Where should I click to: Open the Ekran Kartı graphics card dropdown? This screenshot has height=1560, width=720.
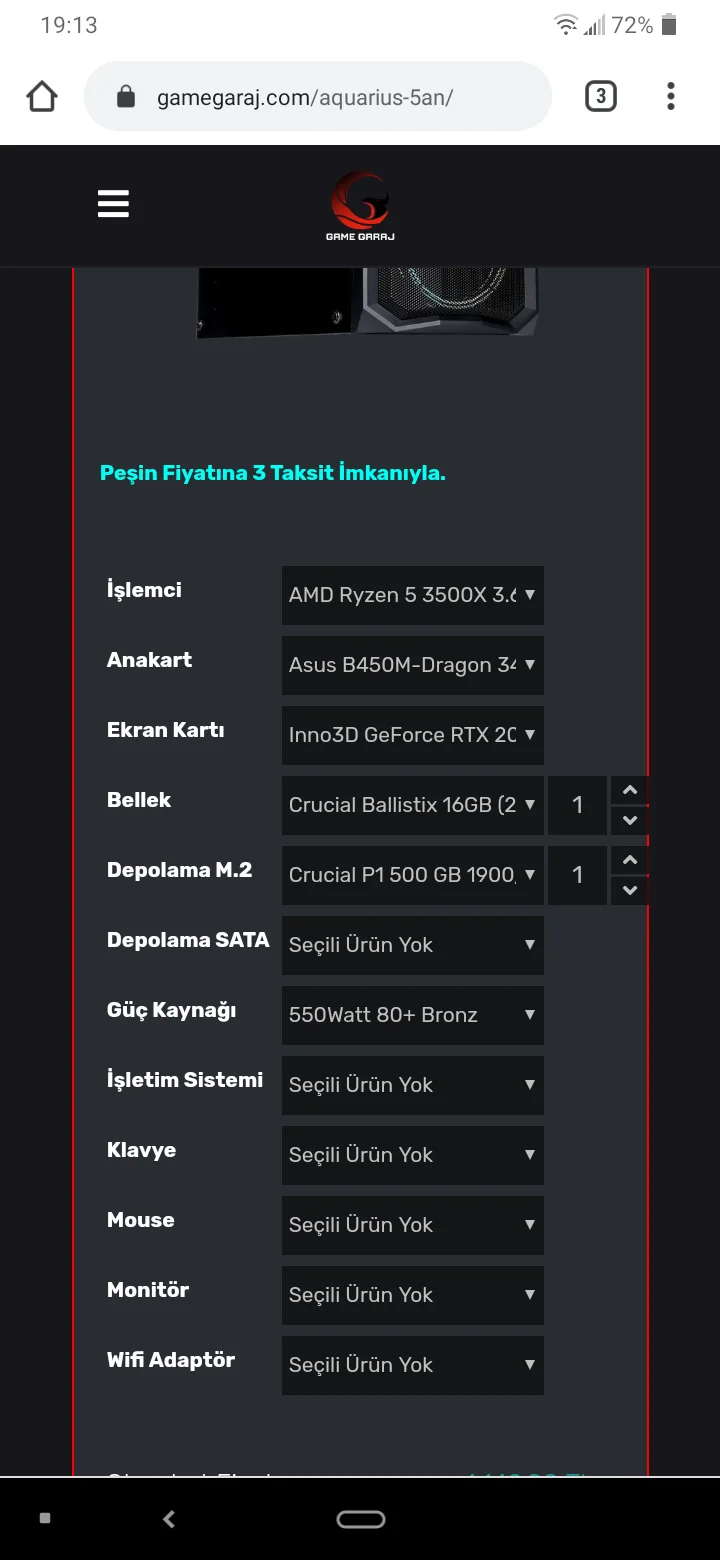pos(412,735)
